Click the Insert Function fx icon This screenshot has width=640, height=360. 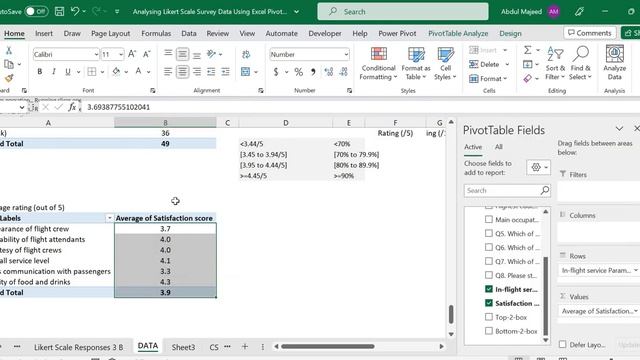click(72, 107)
